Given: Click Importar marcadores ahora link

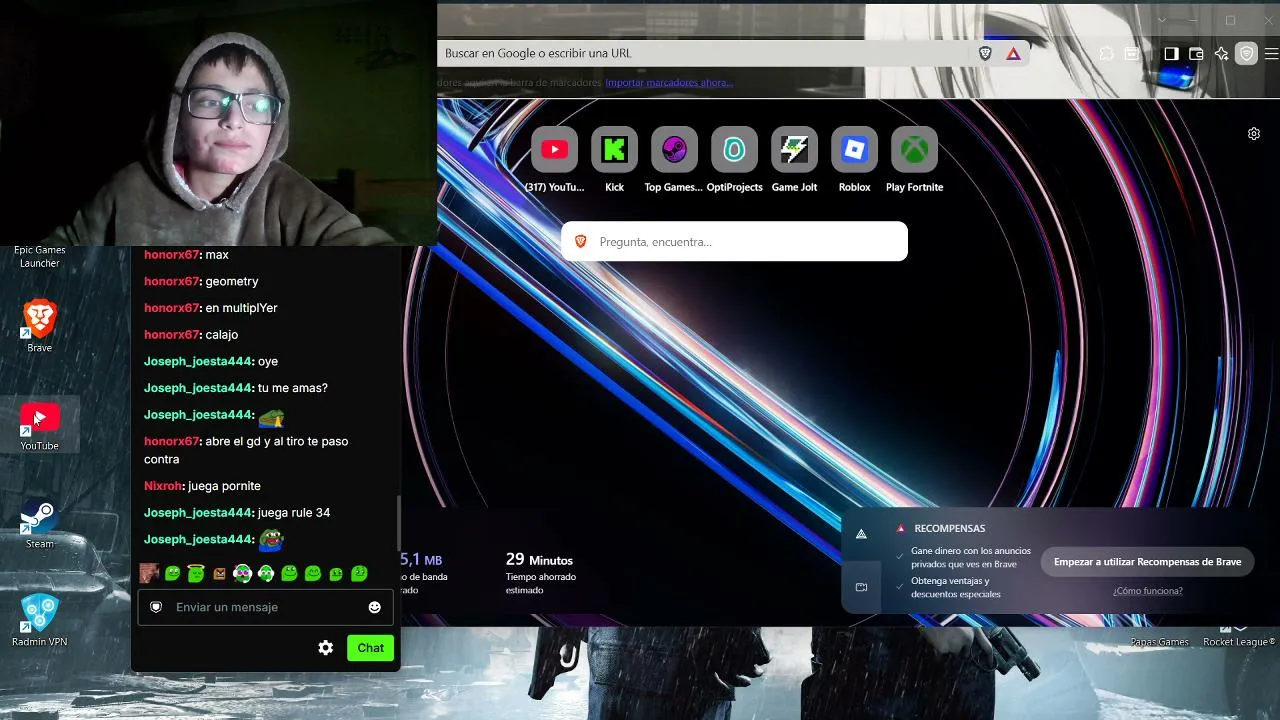Looking at the screenshot, I should pyautogui.click(x=669, y=82).
